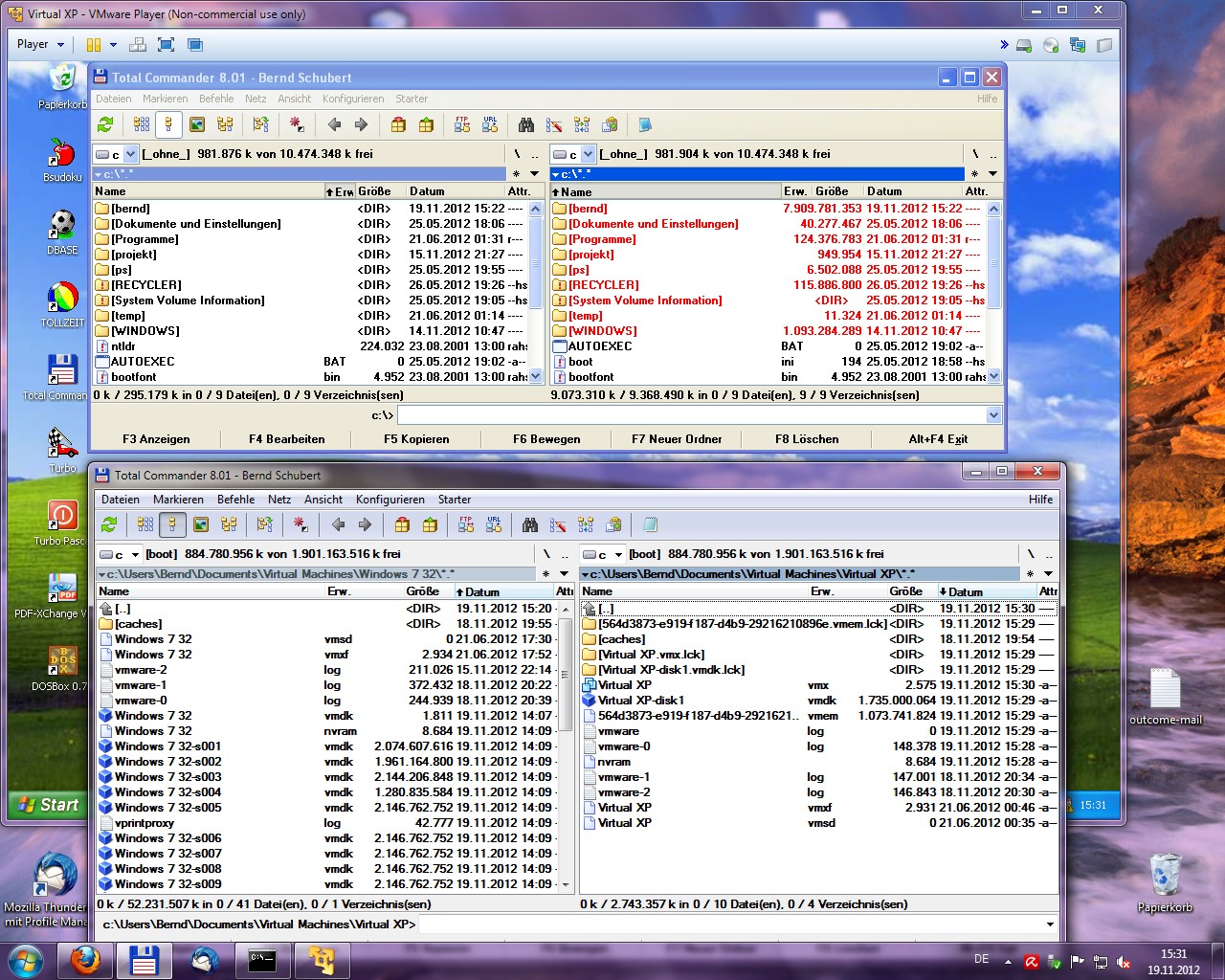Click Reread source icon in upper Total Commander
The image size is (1225, 980).
point(105,124)
